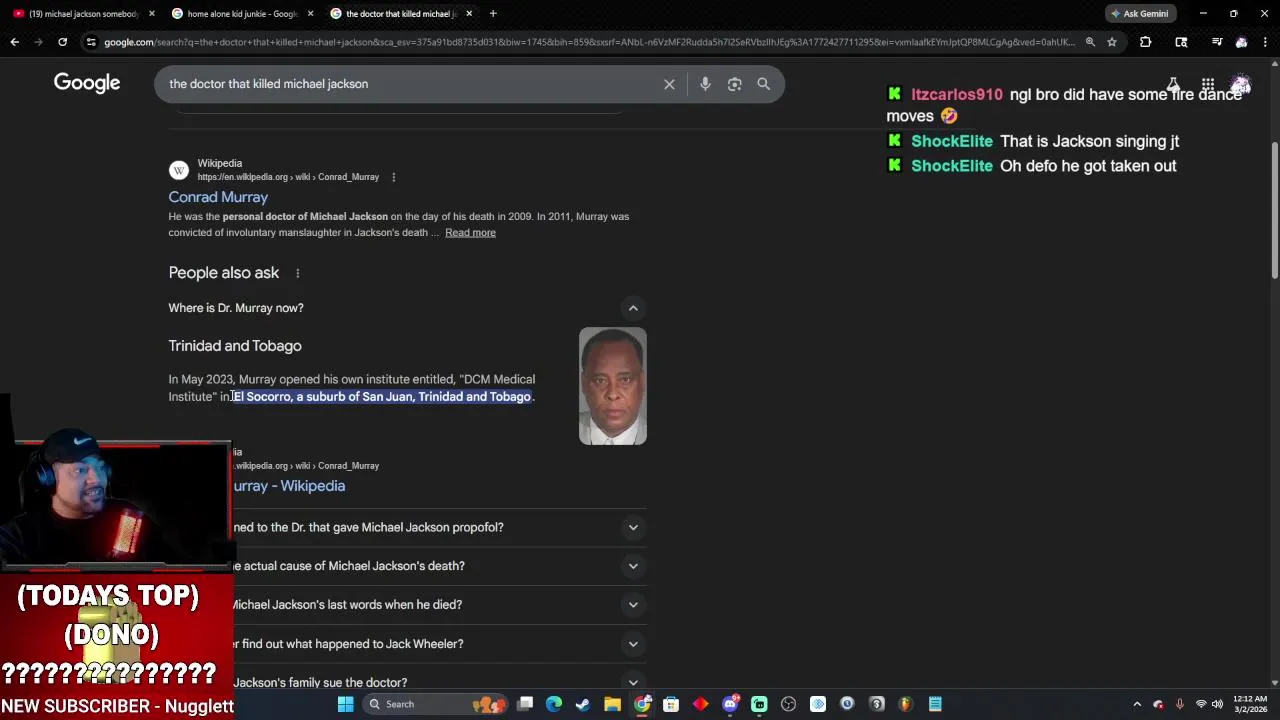Open network Wi-Fi tray icon

click(x=1201, y=704)
